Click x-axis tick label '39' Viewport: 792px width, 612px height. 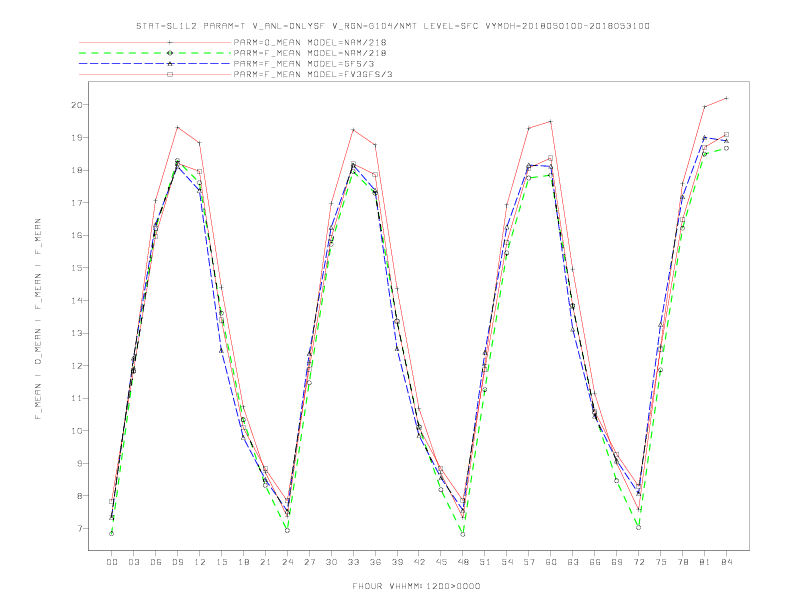397,562
